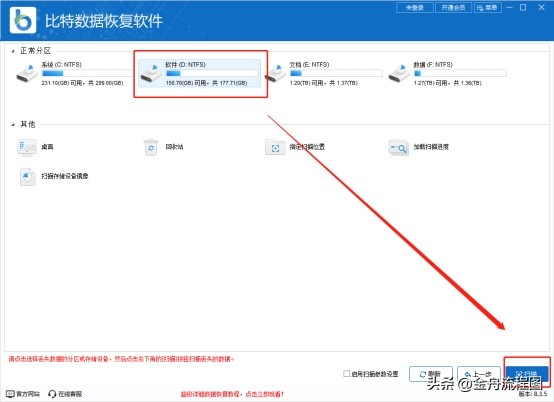Click the 在线客服 text link
This screenshot has width=554, height=402.
point(70,394)
